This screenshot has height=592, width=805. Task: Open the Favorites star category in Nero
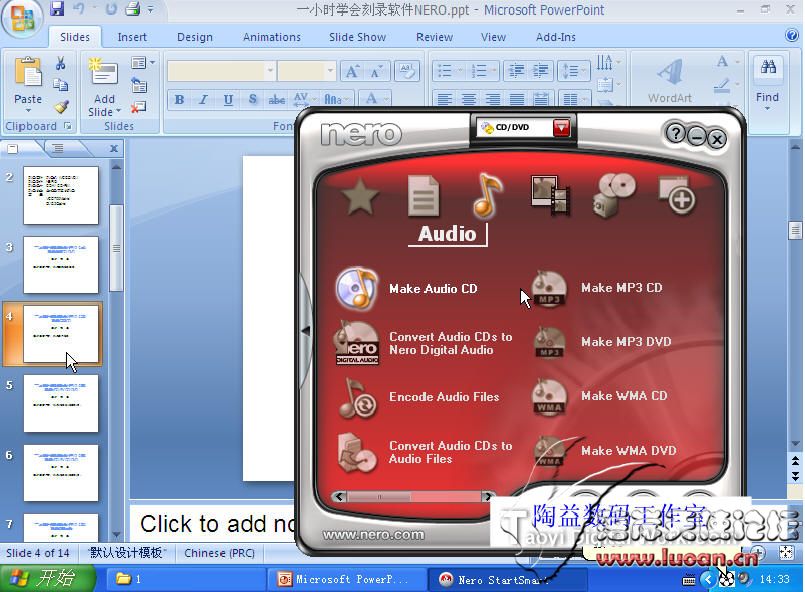[x=360, y=196]
